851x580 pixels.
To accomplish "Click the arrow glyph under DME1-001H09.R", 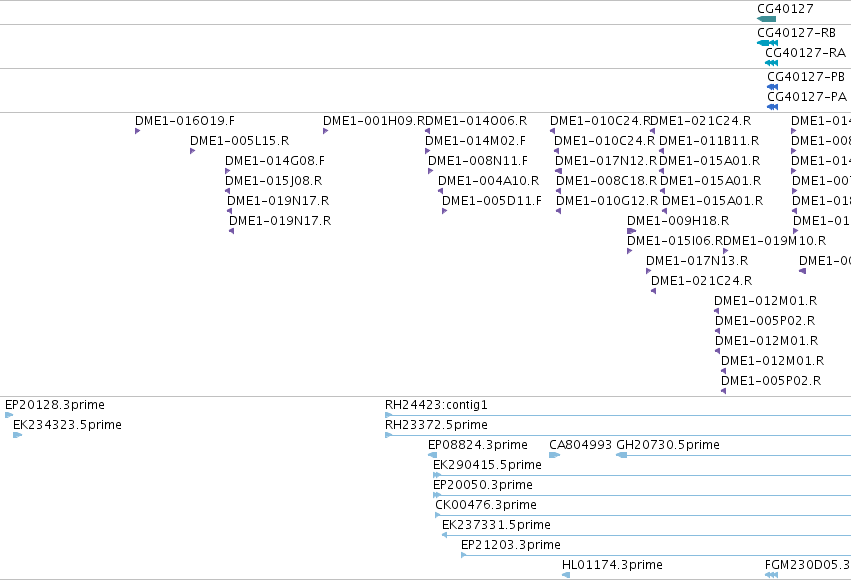I will coord(325,131).
